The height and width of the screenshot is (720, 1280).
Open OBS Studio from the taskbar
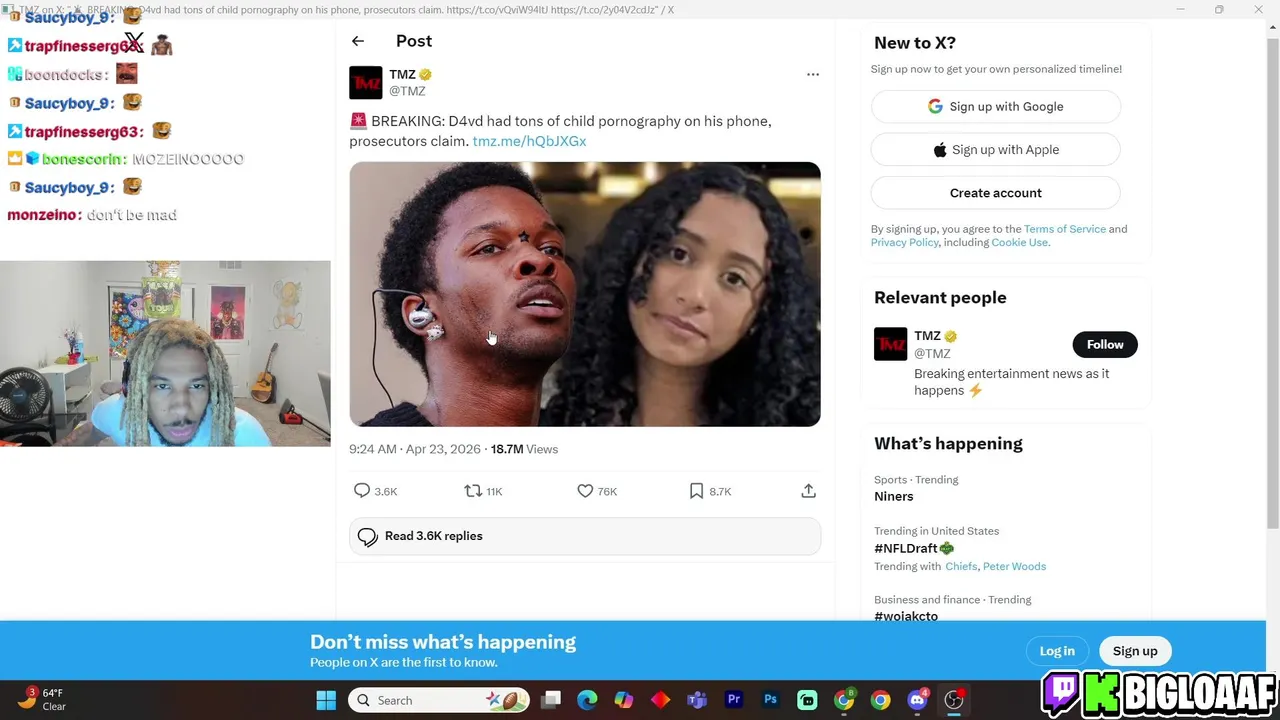[x=954, y=700]
